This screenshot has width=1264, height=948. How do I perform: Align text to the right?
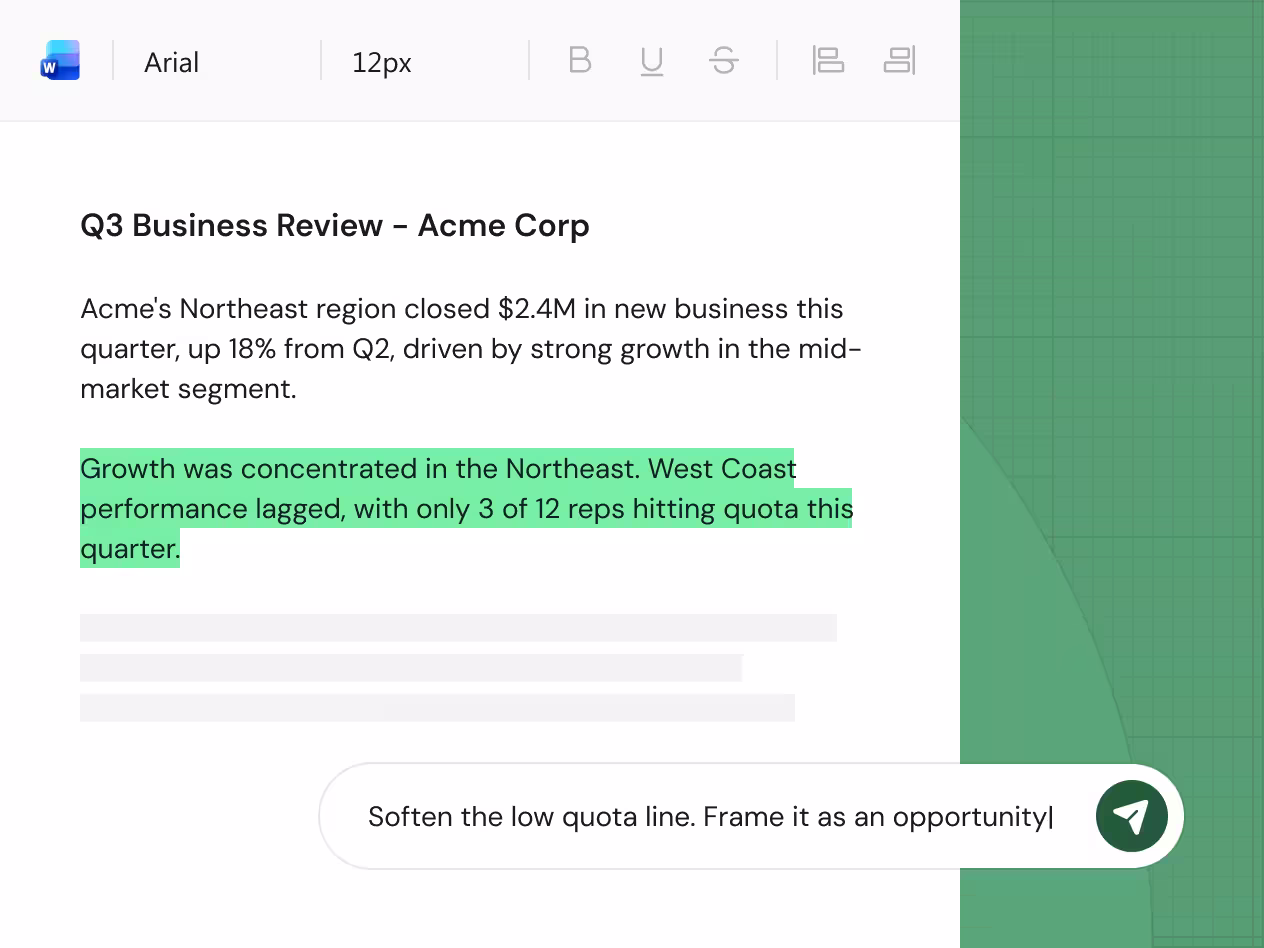[x=900, y=61]
